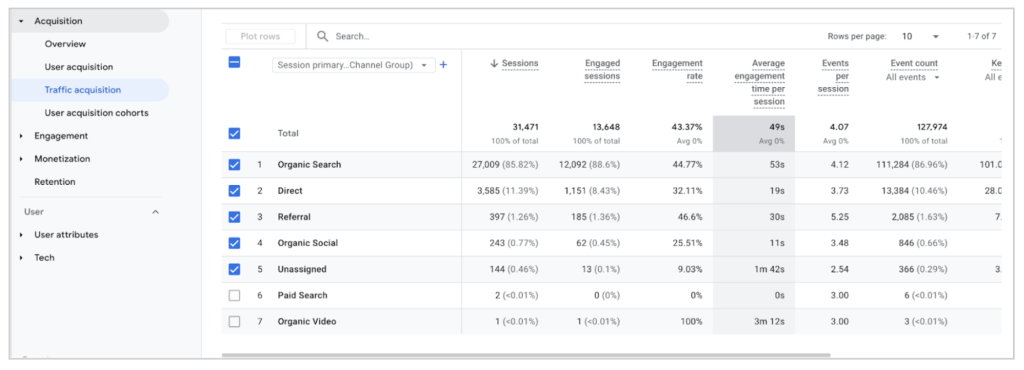Click the horizontal scrollbar below table
This screenshot has height=370, width=1024.
pyautogui.click(x=526, y=356)
